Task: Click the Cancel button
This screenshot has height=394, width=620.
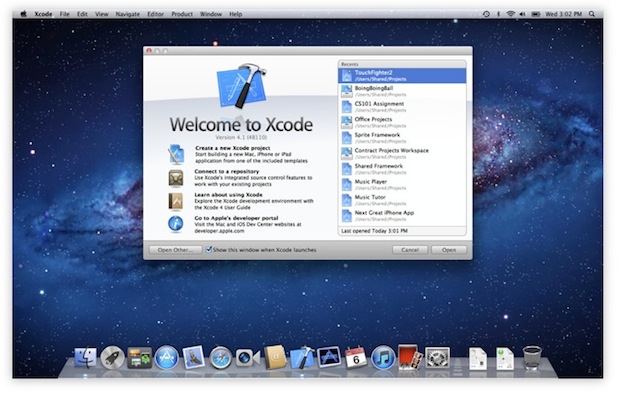Action: tap(410, 250)
